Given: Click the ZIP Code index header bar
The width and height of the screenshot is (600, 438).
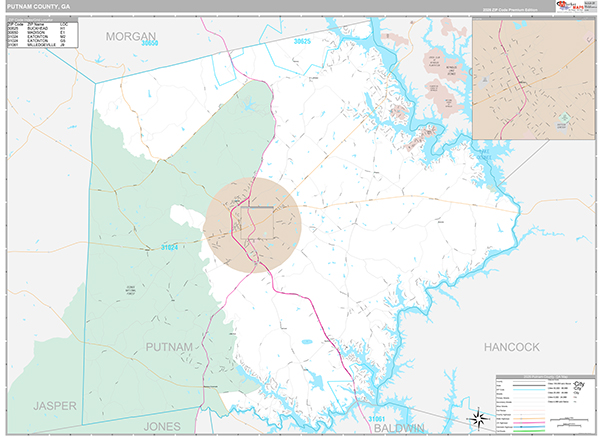Looking at the screenshot, I should [42, 20].
